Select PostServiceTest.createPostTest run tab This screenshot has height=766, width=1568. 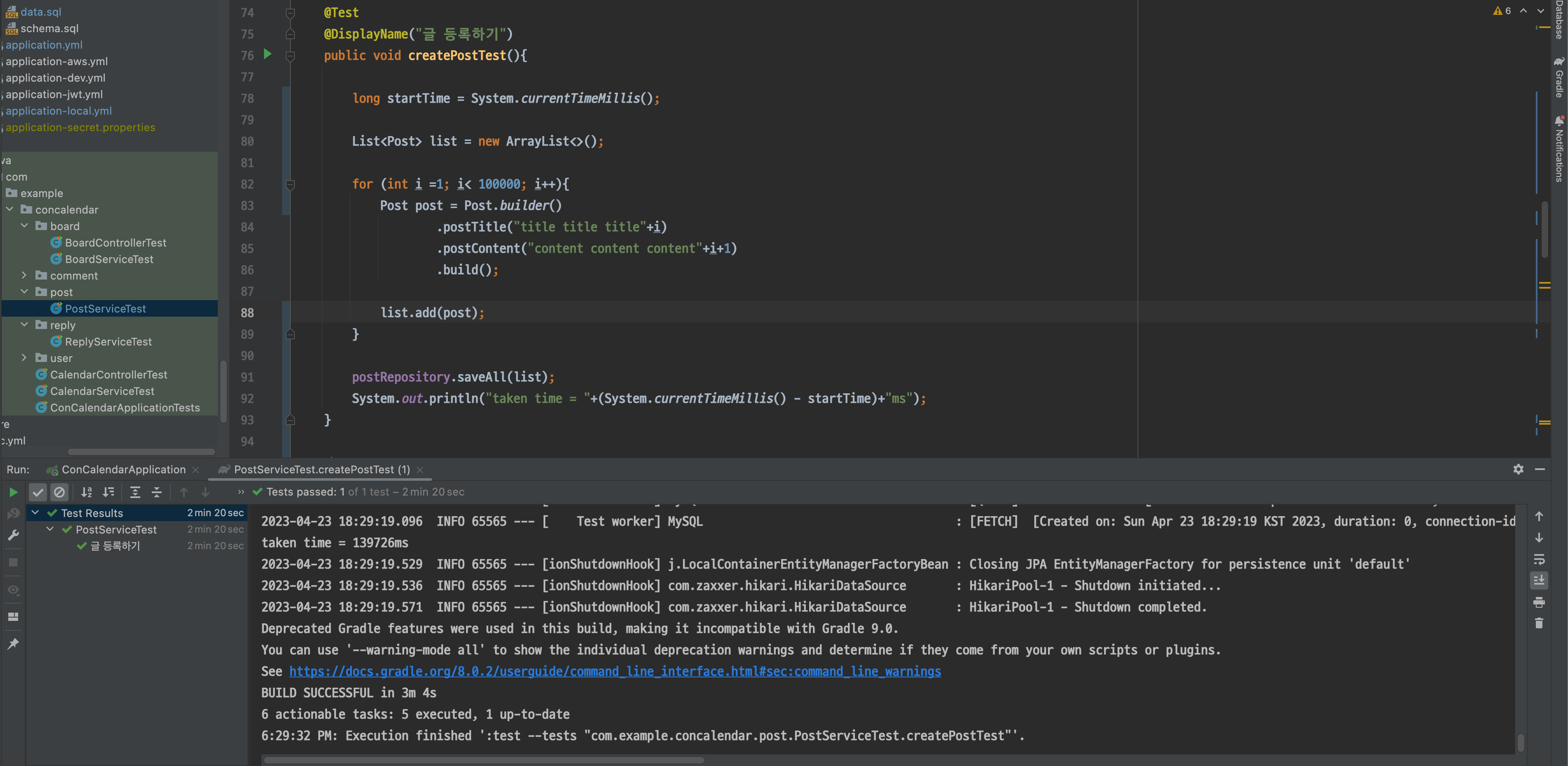[x=321, y=469]
